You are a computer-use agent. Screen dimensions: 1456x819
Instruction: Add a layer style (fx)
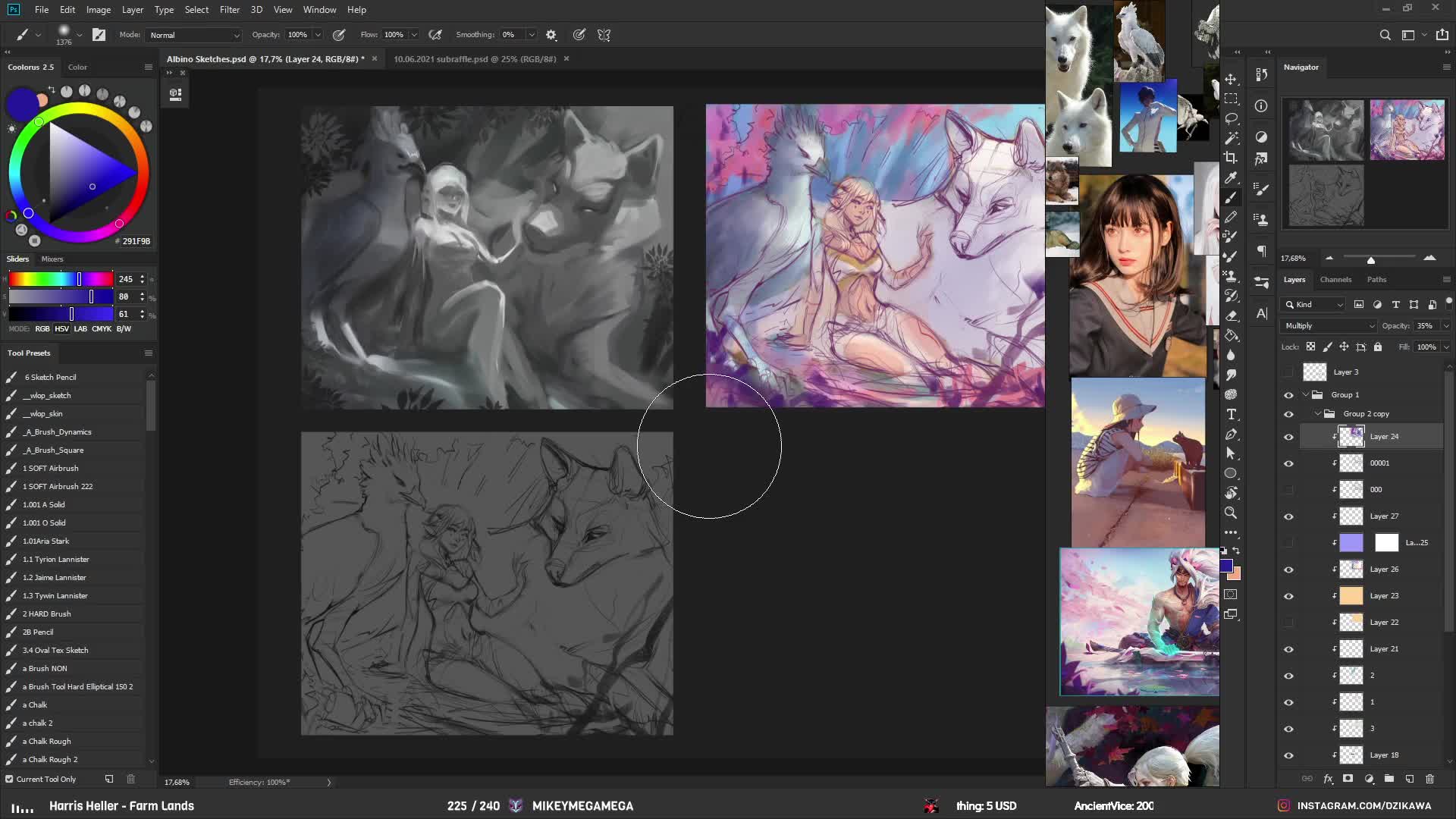point(1328,779)
